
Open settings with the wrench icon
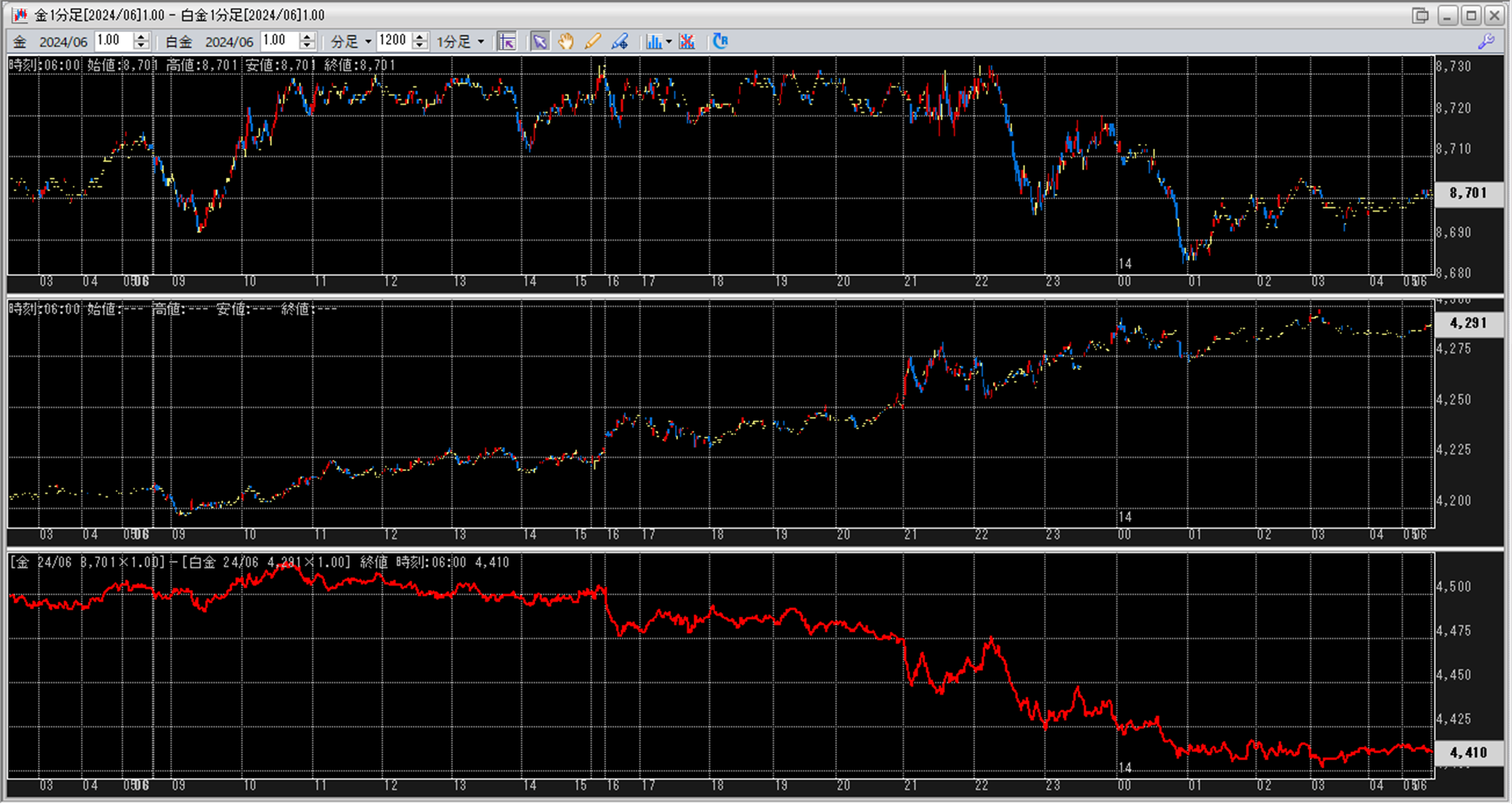[x=1486, y=42]
